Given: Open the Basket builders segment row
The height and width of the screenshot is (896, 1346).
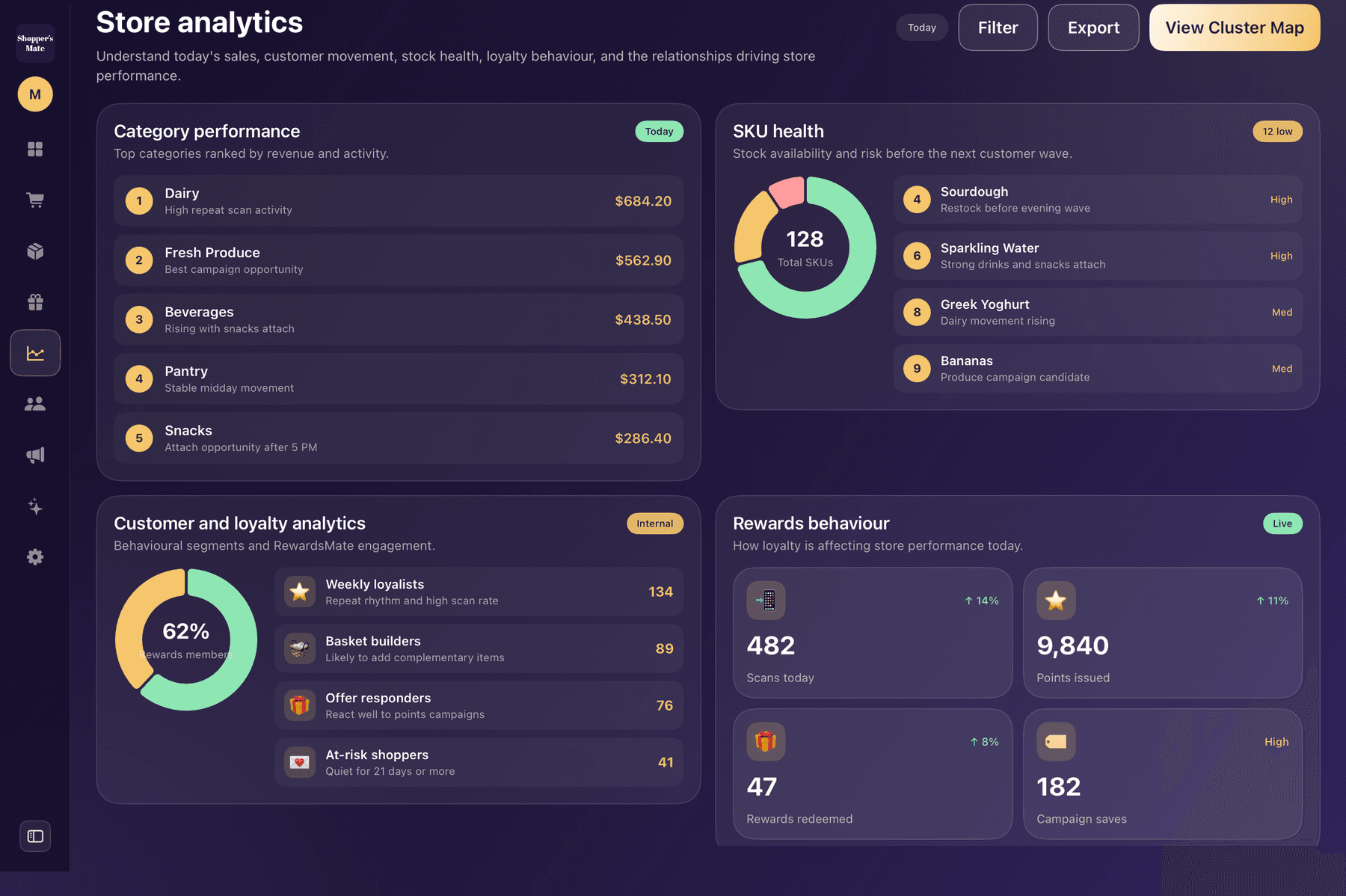Looking at the screenshot, I should 479,648.
